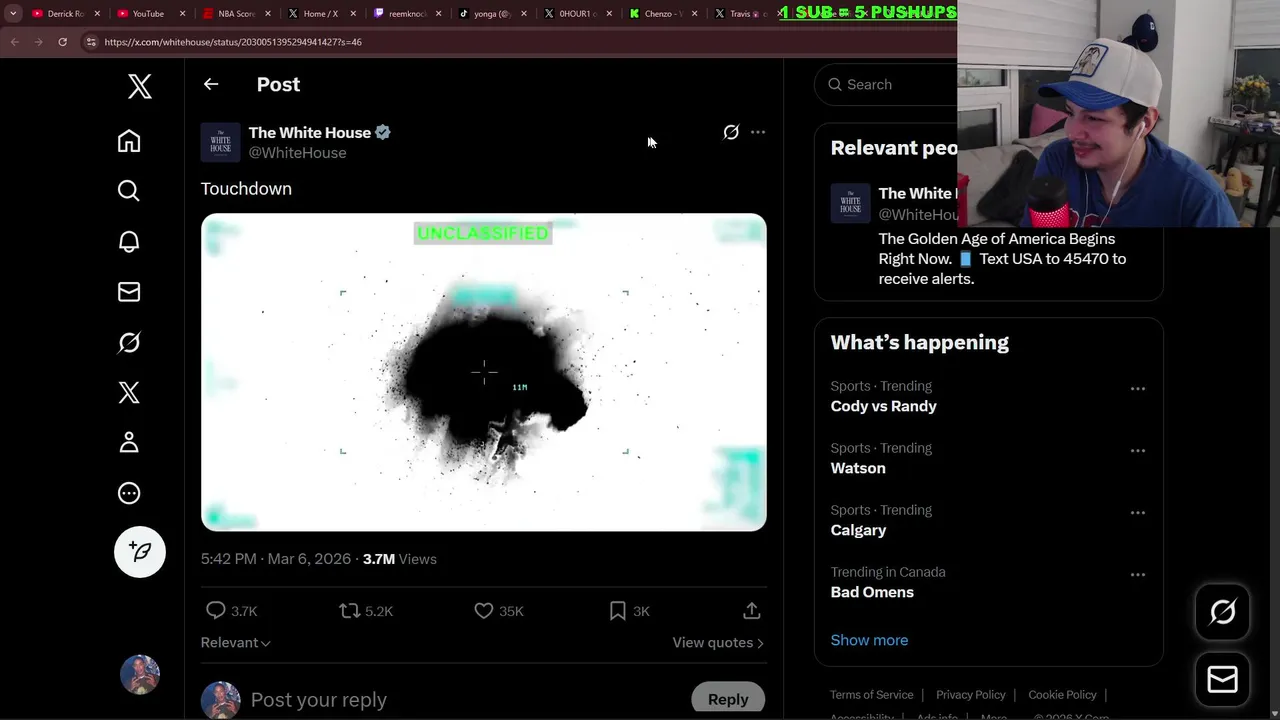Viewport: 1280px width, 720px height.
Task: Play the UNCLASSIFIED video in post
Action: [484, 372]
